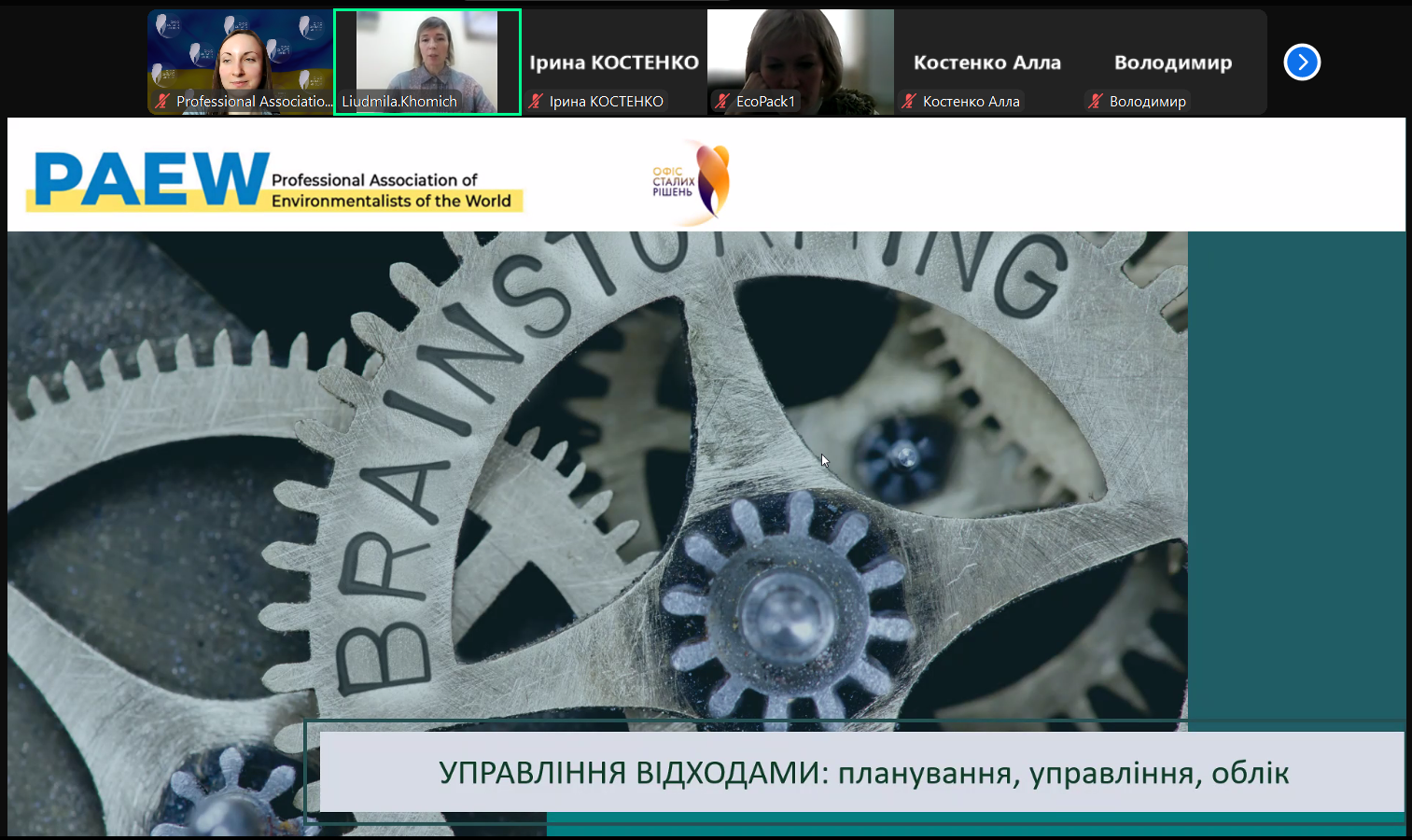Click the dark teal panel right of image
Screen dimensions: 1412x840
click(x=1295, y=467)
